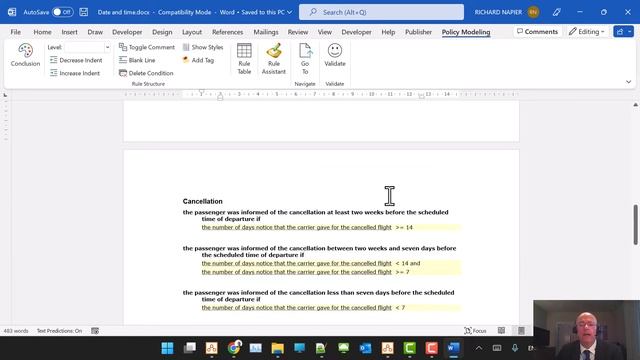Collapse the ribbon with the chevron
Viewport: 640px width, 360px height.
coord(629,82)
